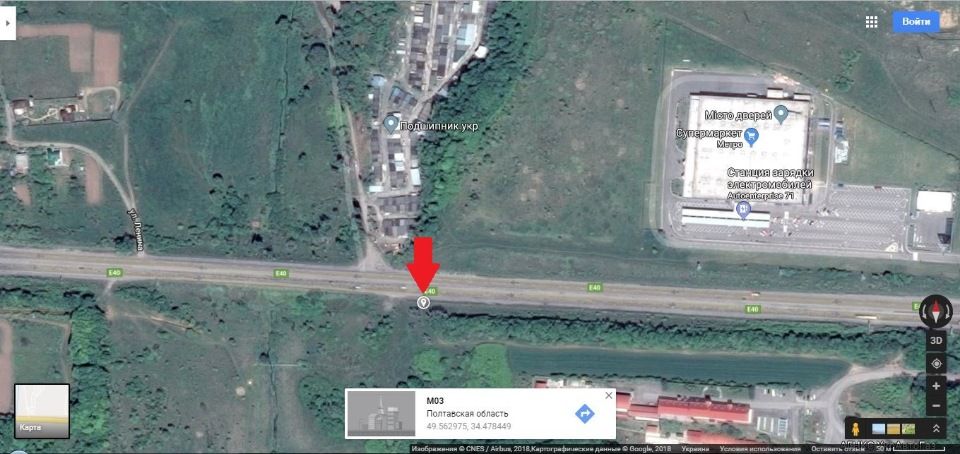This screenshot has height=454, width=960.
Task: Get directions to the M03 location
Action: point(585,414)
